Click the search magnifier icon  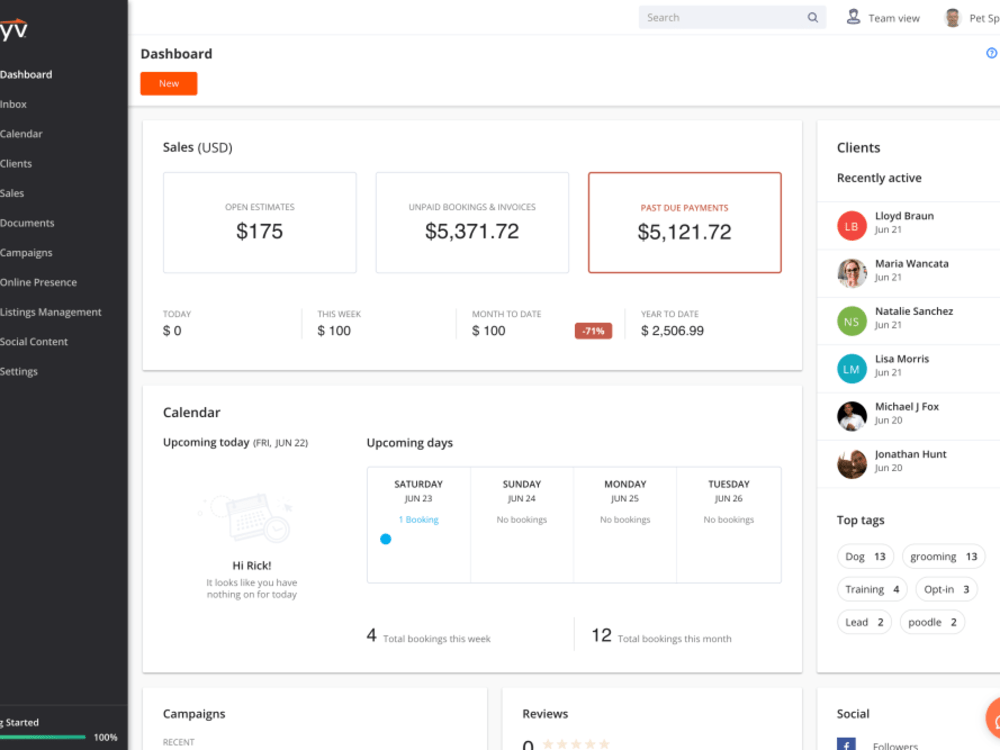point(812,18)
